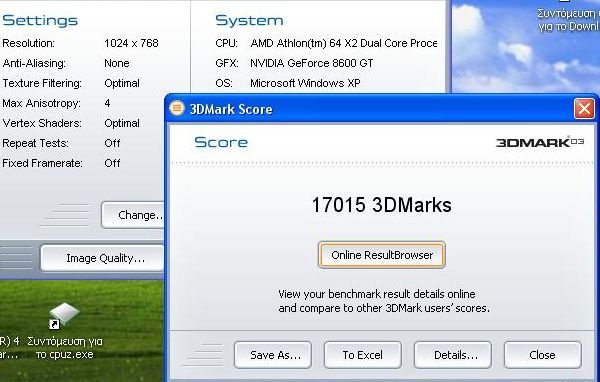Open Image Quality... options
600x382 pixels.
103,258
